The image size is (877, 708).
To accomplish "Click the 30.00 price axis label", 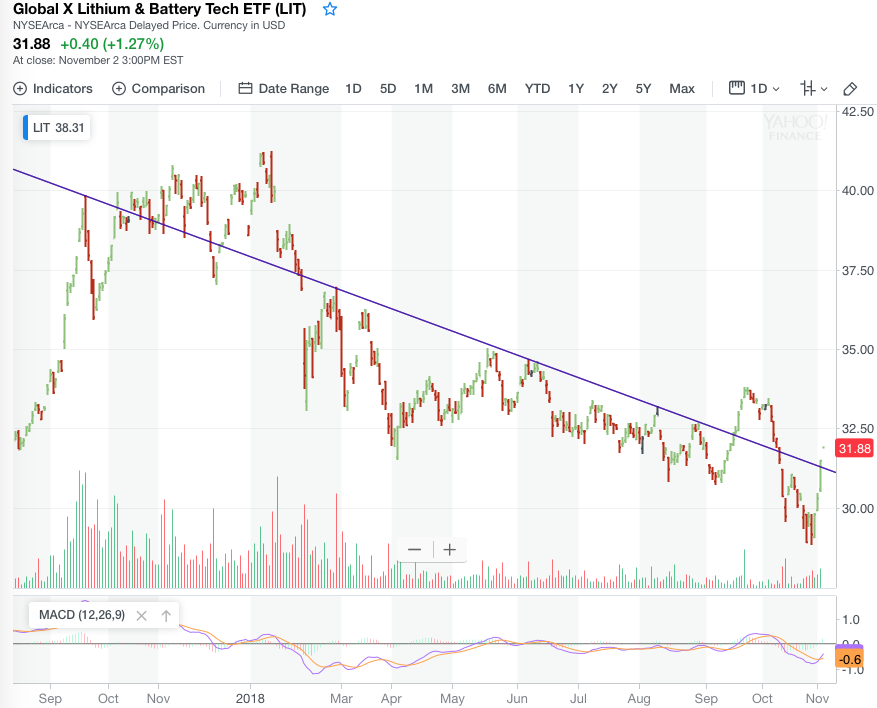I will 857,508.
